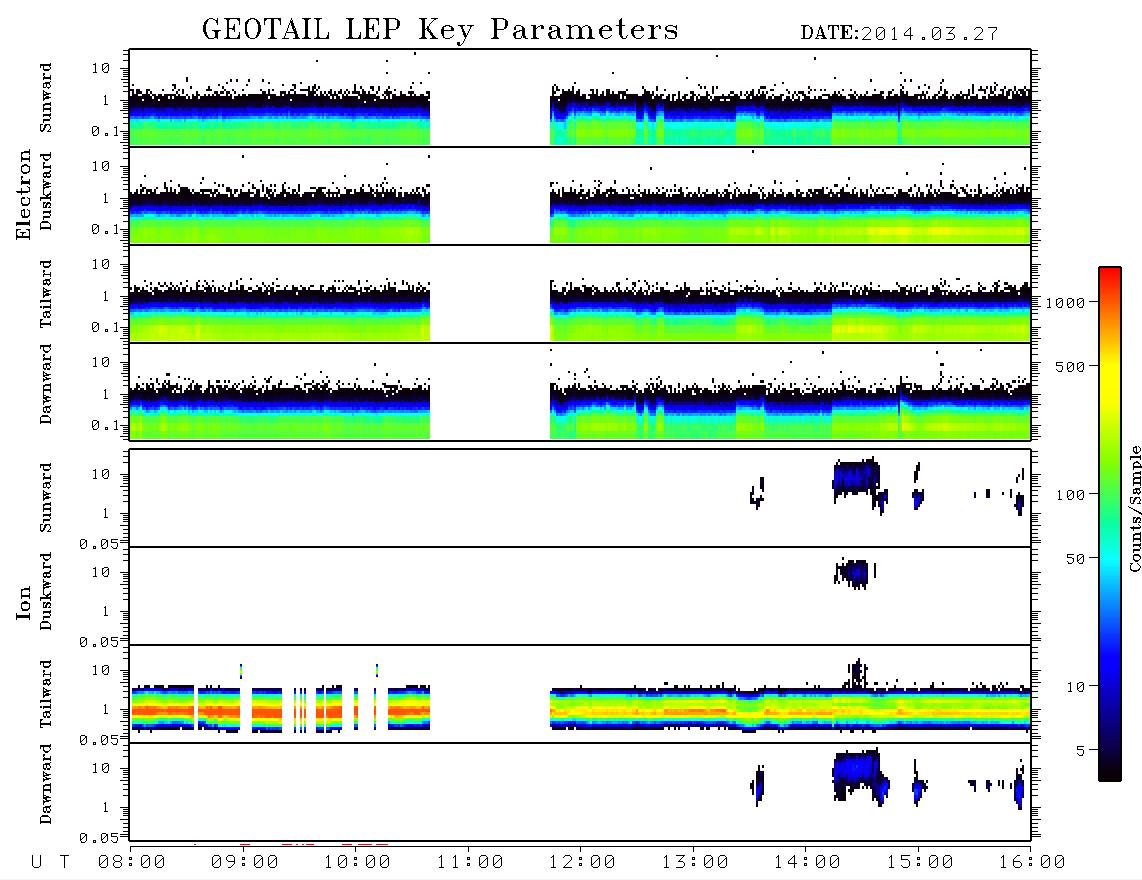Click the Ion Sunward burst near 15:00
The image size is (1142, 880).
918,487
